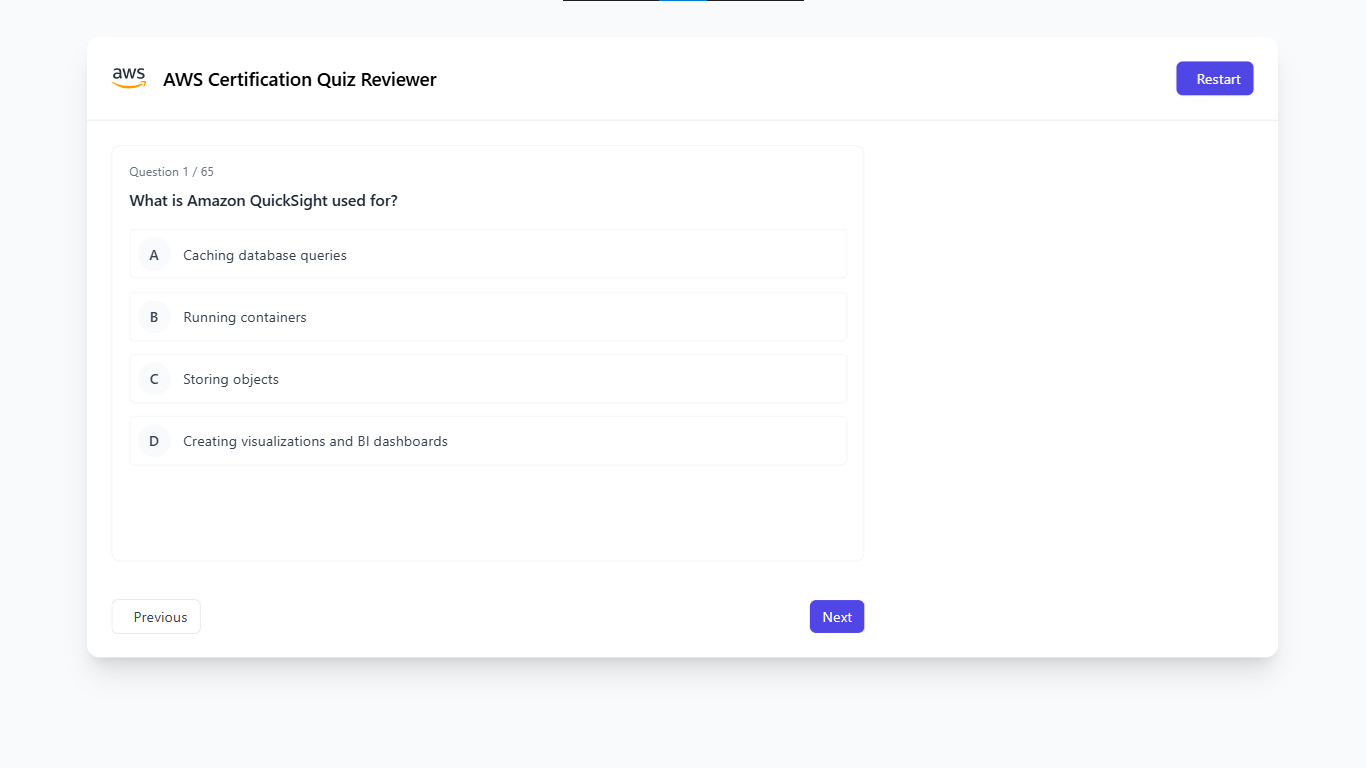
Task: Click the dark left part of the top bar
Action: (x=610, y=1)
